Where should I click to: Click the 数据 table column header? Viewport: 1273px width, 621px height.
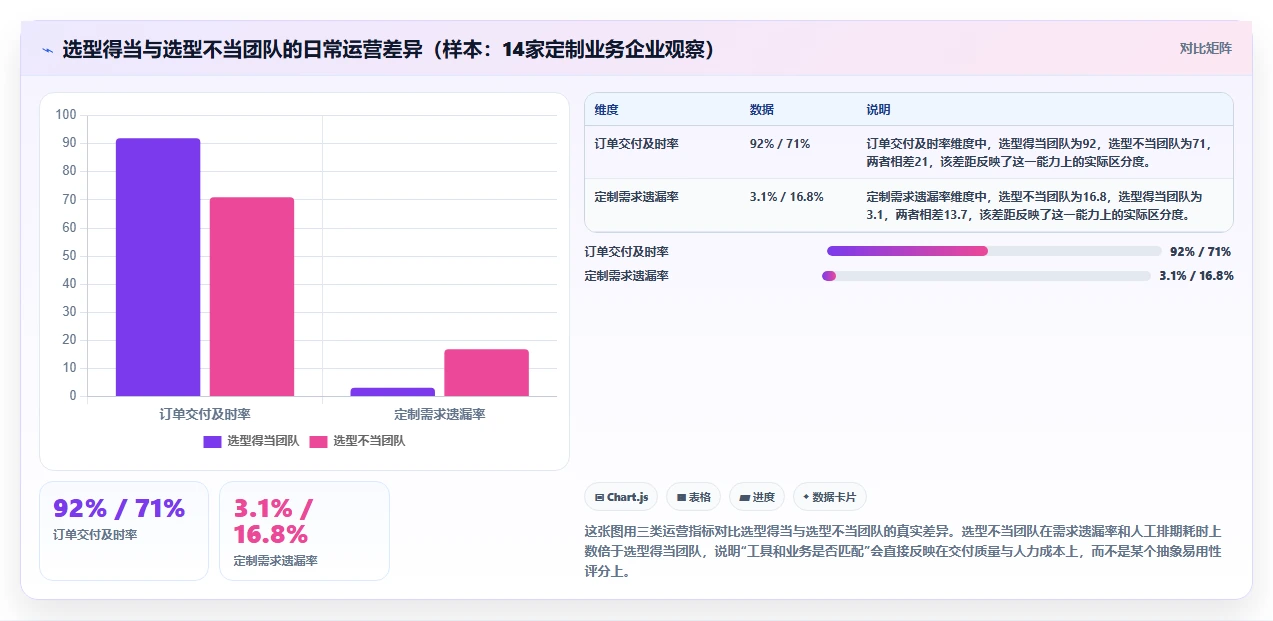tap(761, 110)
